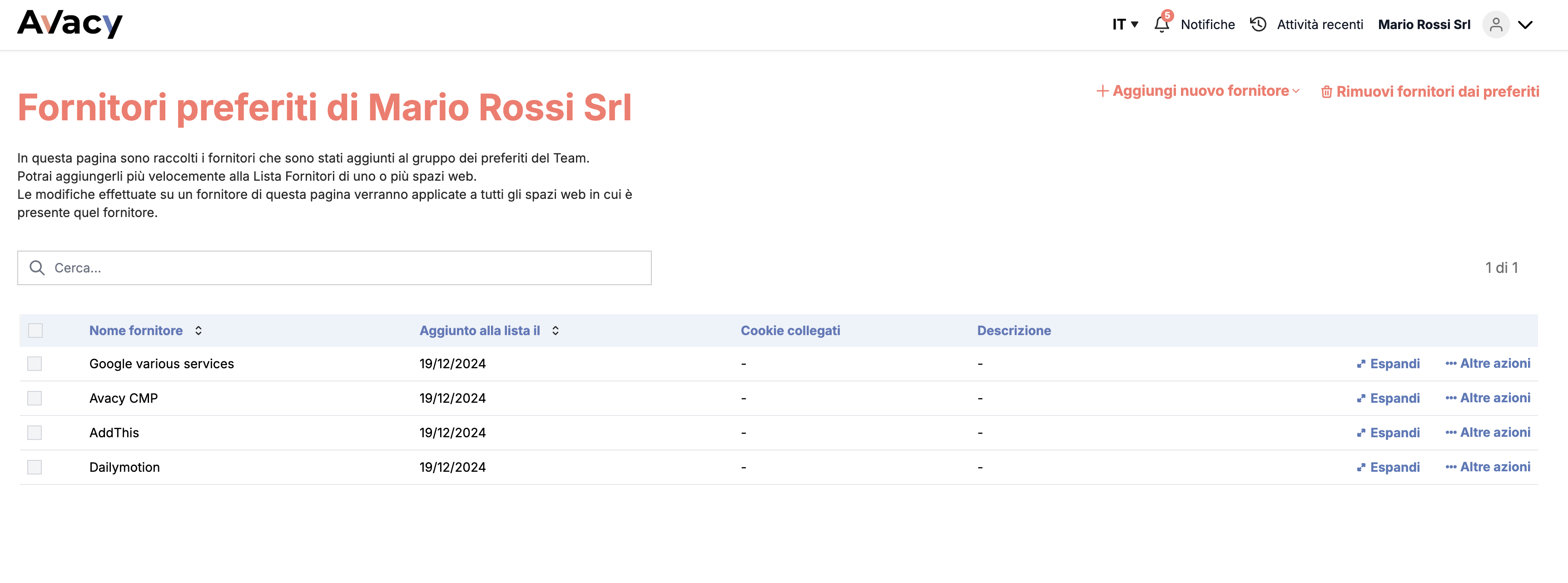Click the user avatar icon

(x=1496, y=25)
